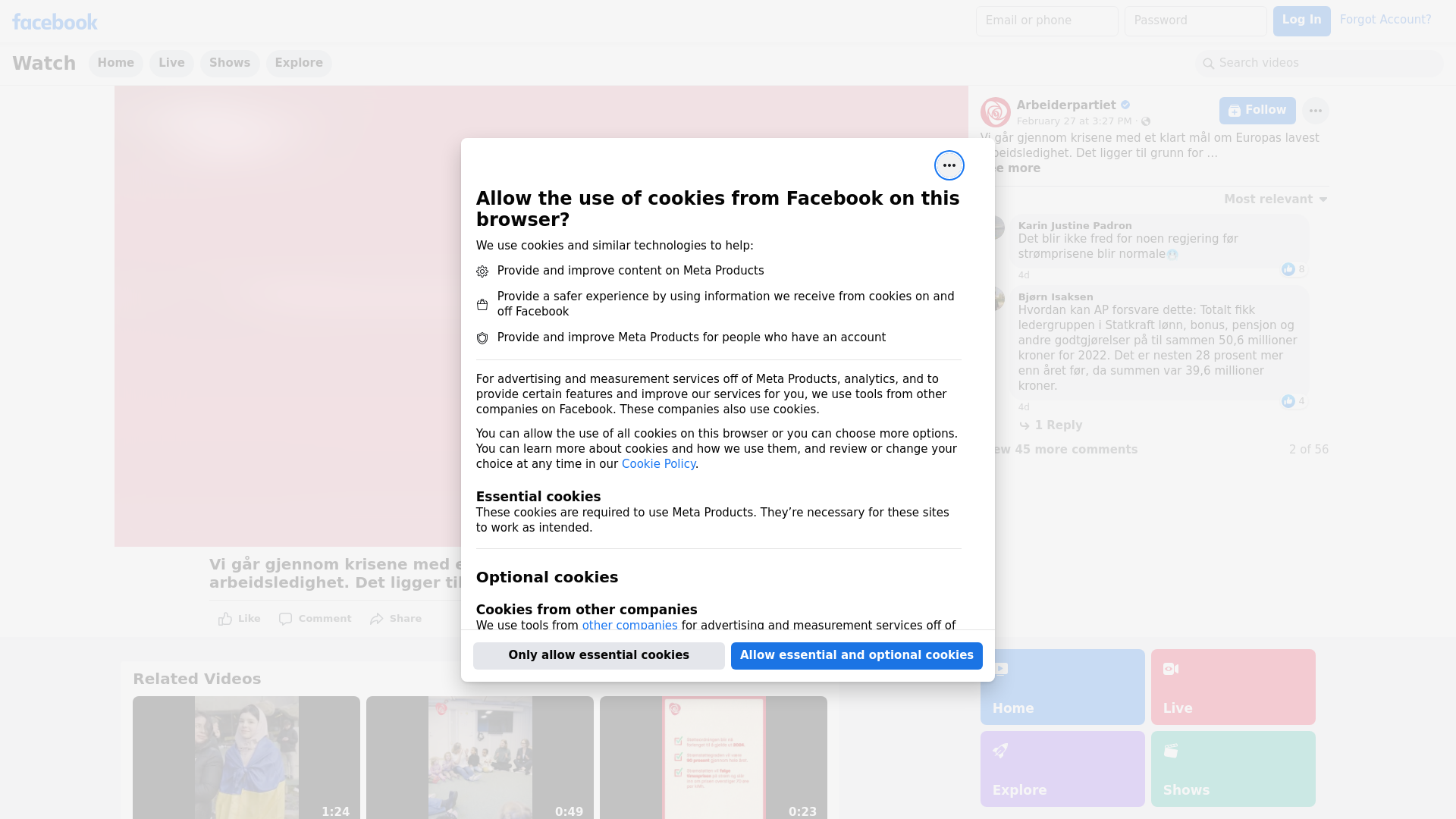Click the search magnifier icon in video search
This screenshot has width=1456, height=819.
click(1208, 64)
